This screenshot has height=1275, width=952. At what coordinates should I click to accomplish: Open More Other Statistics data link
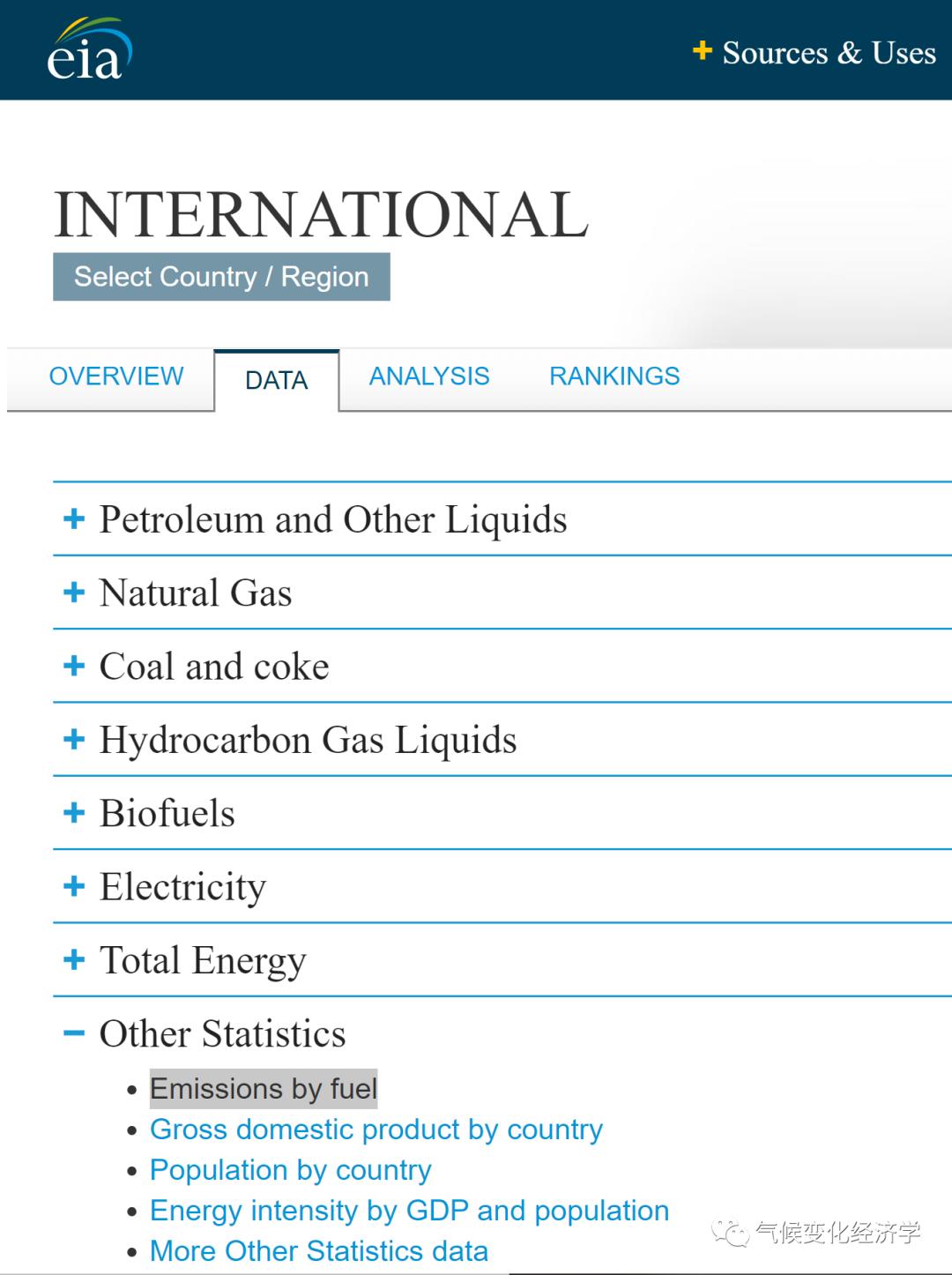point(319,1251)
